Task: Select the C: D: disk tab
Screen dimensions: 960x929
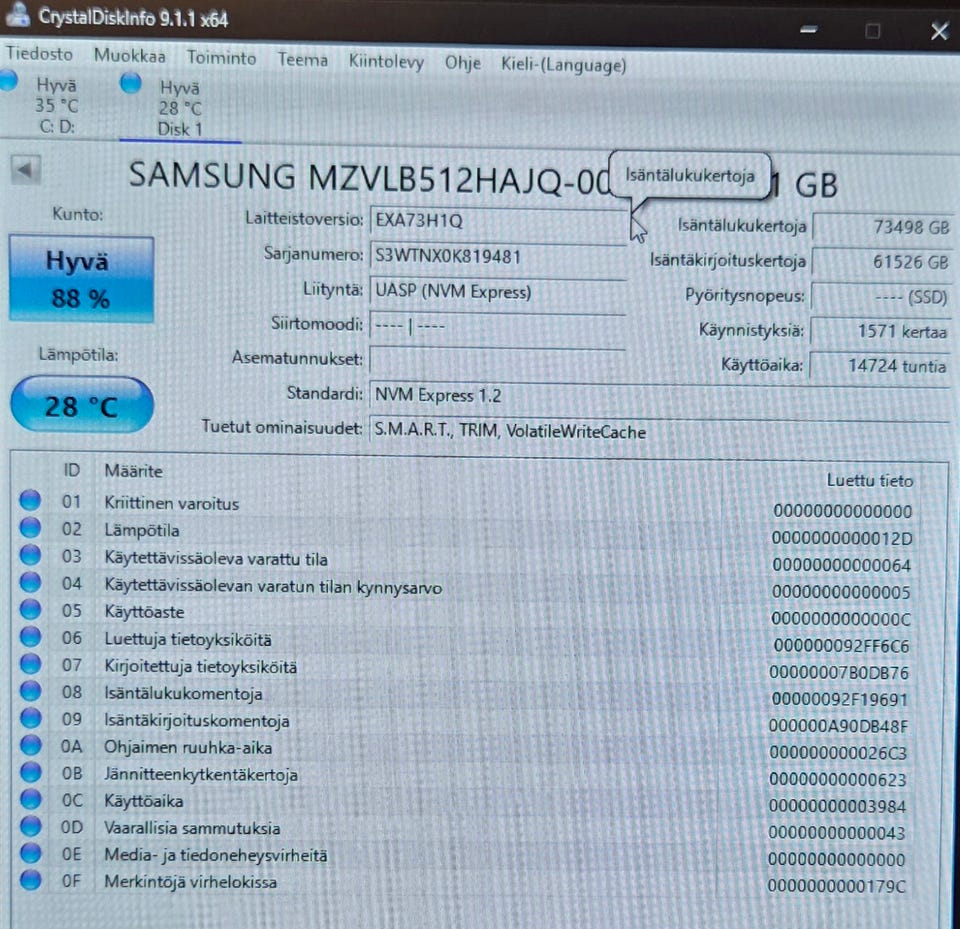Action: [x=56, y=105]
